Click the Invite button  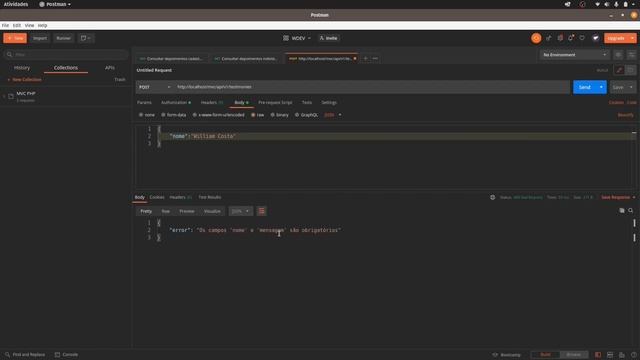(329, 38)
